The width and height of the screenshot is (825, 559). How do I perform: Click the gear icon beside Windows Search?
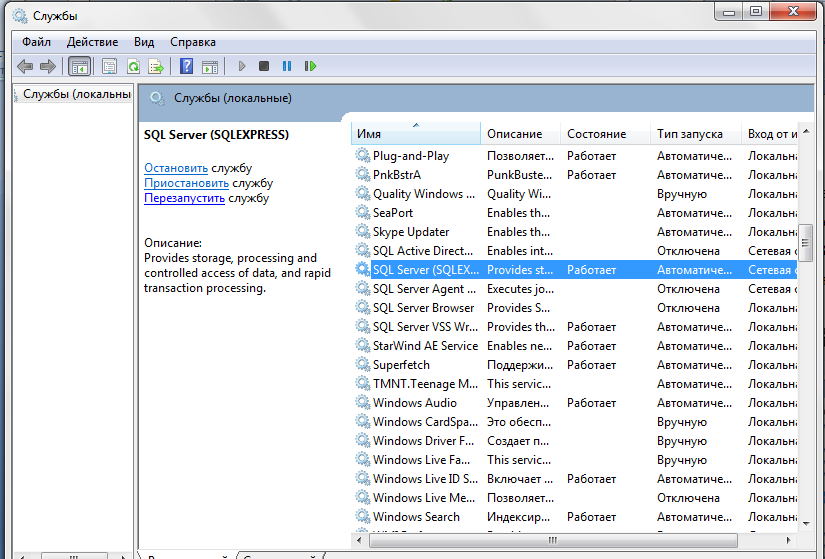(363, 516)
